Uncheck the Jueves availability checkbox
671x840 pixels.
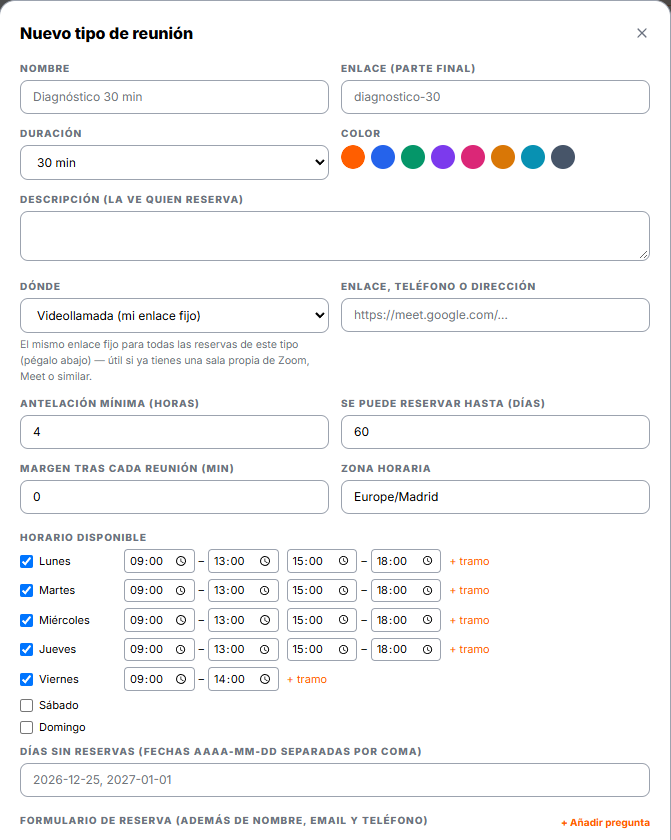tap(26, 649)
